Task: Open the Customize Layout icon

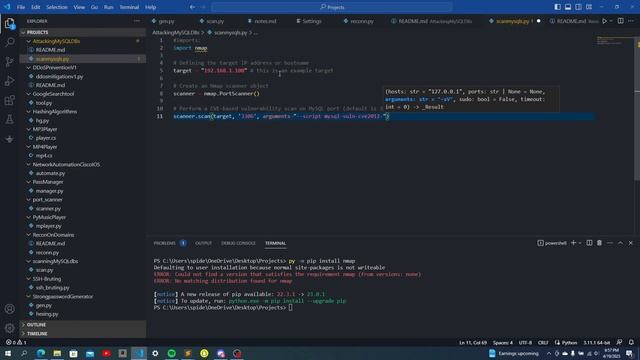Action: [589, 7]
